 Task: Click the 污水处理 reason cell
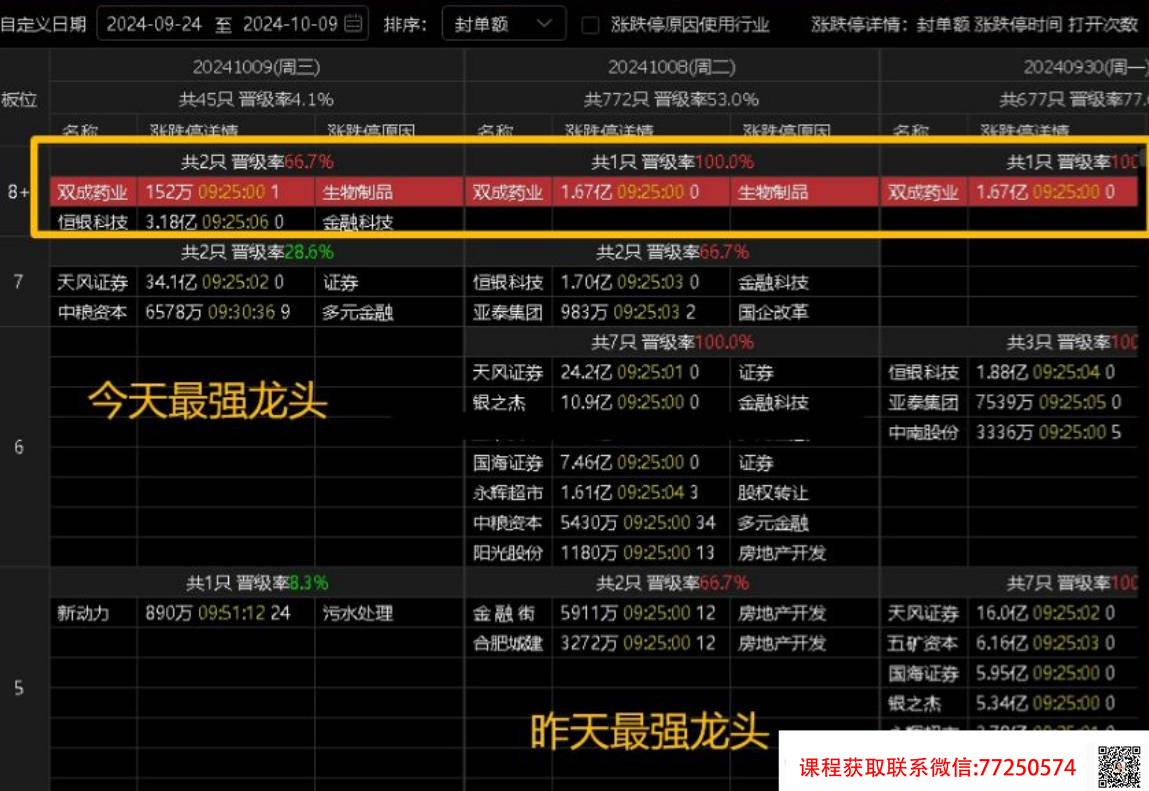click(x=358, y=613)
